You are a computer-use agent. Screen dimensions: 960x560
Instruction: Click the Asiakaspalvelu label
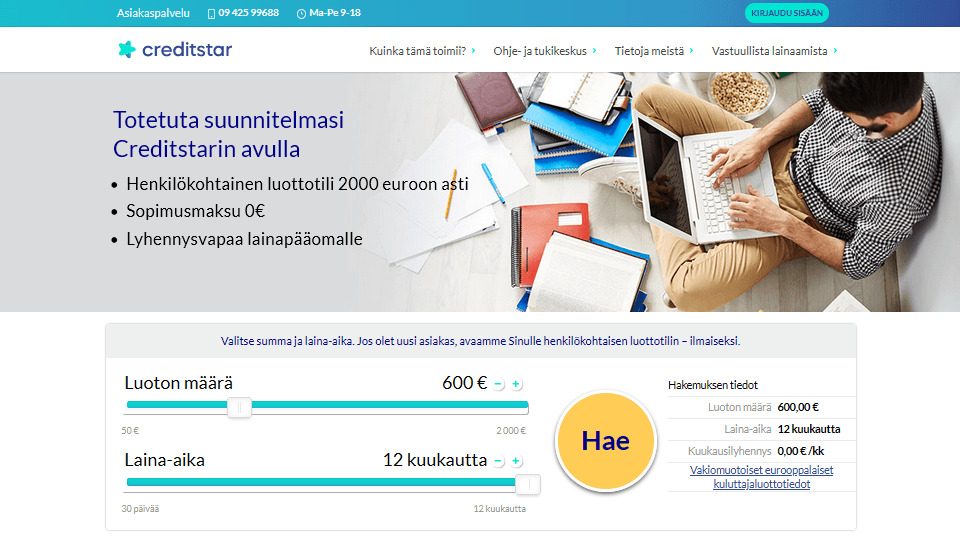153,13
